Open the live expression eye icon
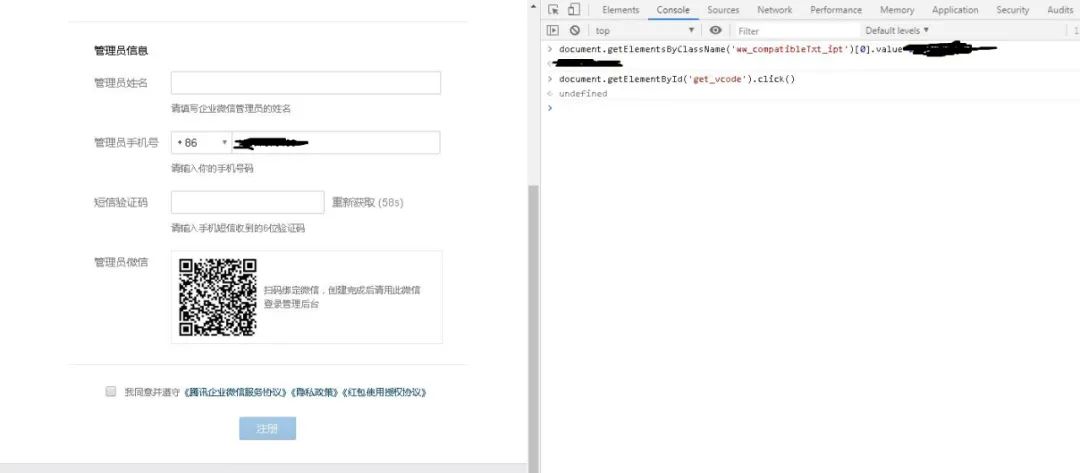Screen dimensions: 1080x473 click(716, 30)
